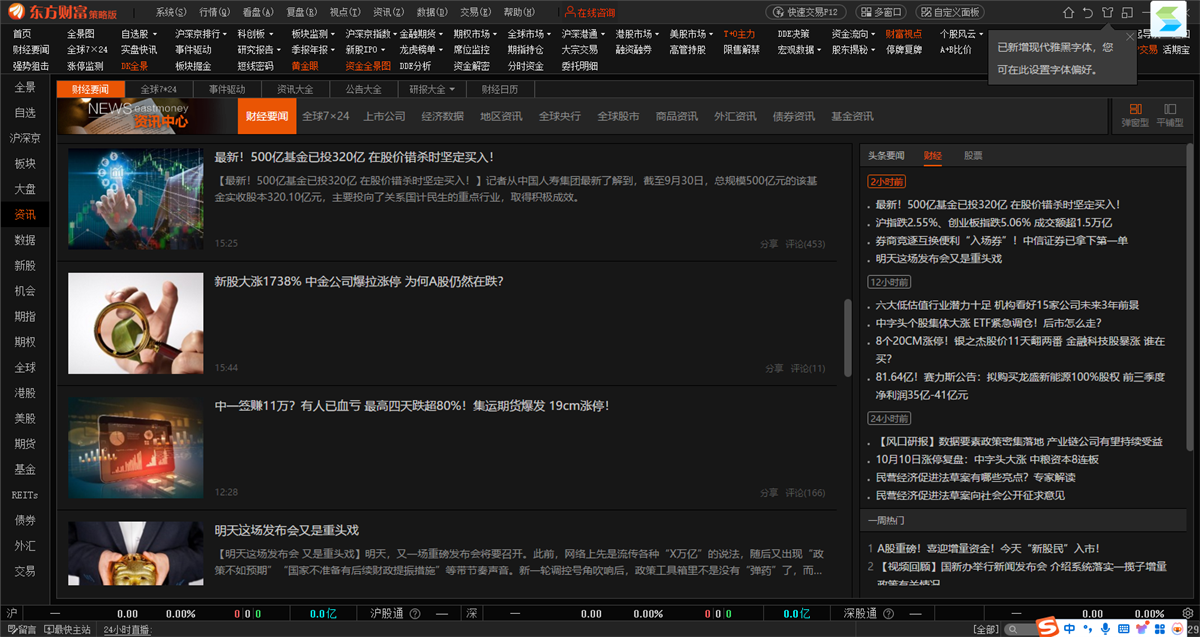The image size is (1200, 637).
Task: Switch to 弹窗型 popup layout
Action: [x=1135, y=115]
